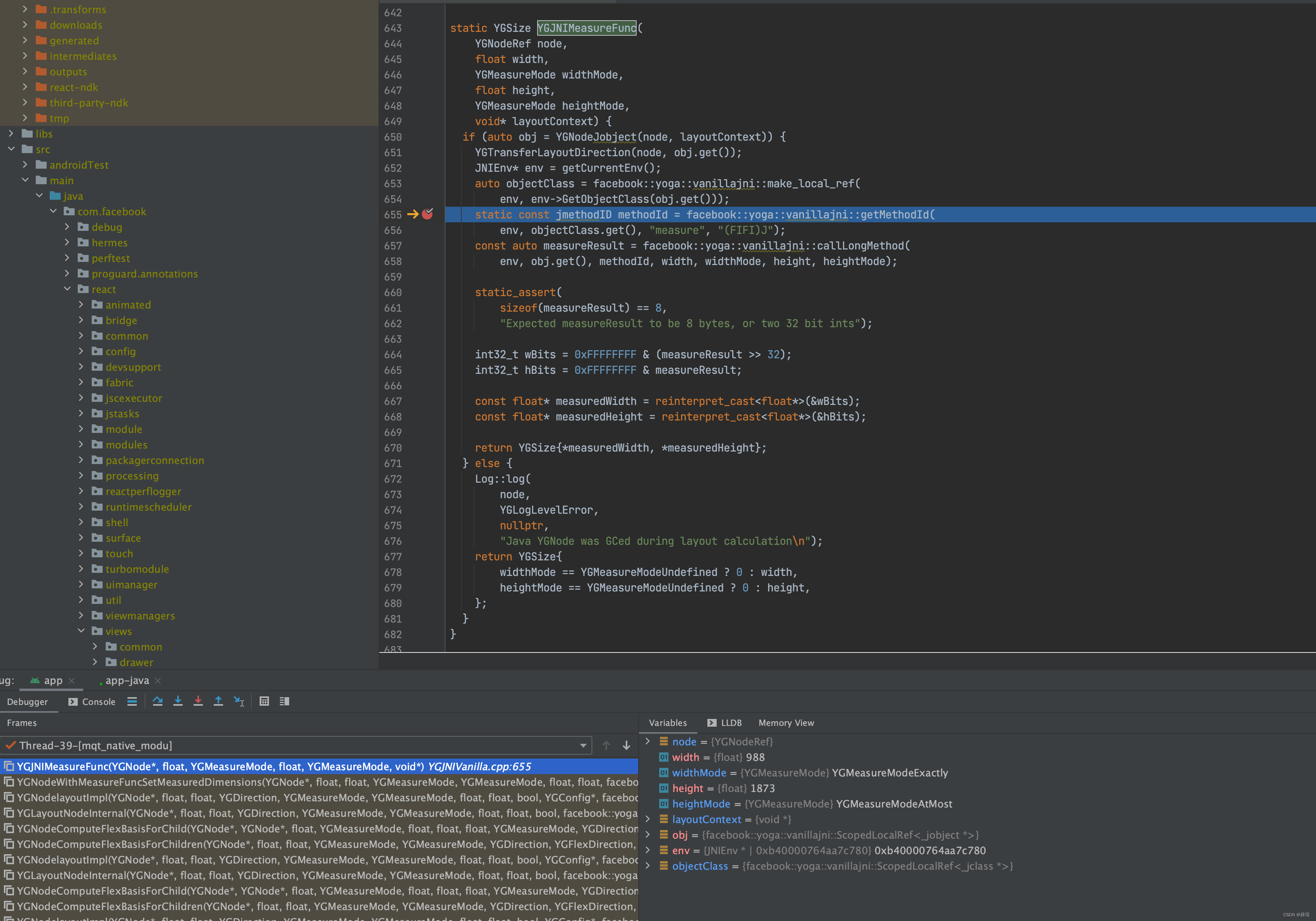
Task: Close the app-java debug session tab
Action: click(158, 681)
